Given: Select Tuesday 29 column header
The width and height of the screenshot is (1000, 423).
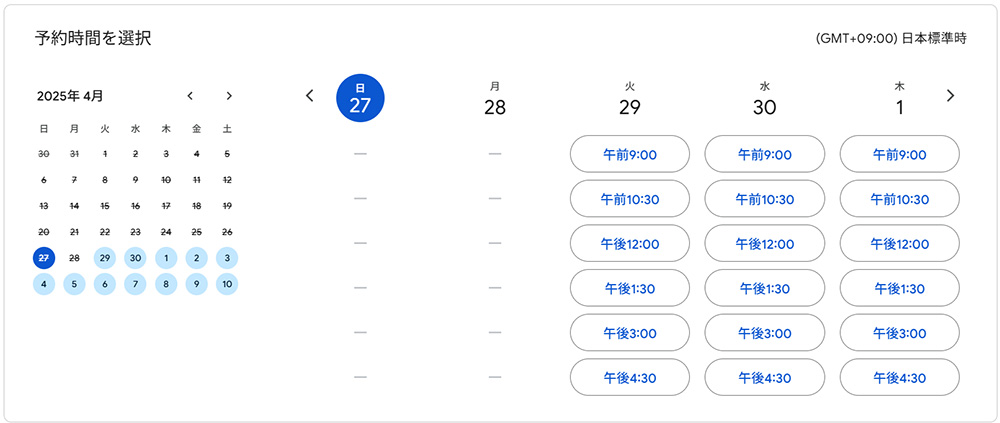Looking at the screenshot, I should (629, 100).
